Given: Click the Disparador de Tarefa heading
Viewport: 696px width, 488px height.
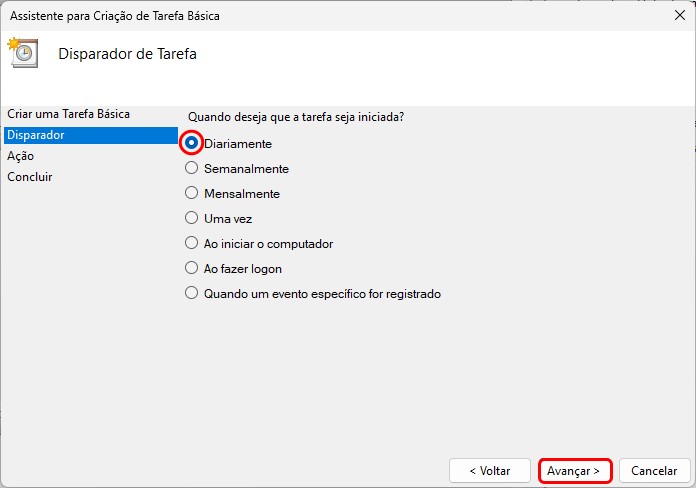Looking at the screenshot, I should (128, 54).
